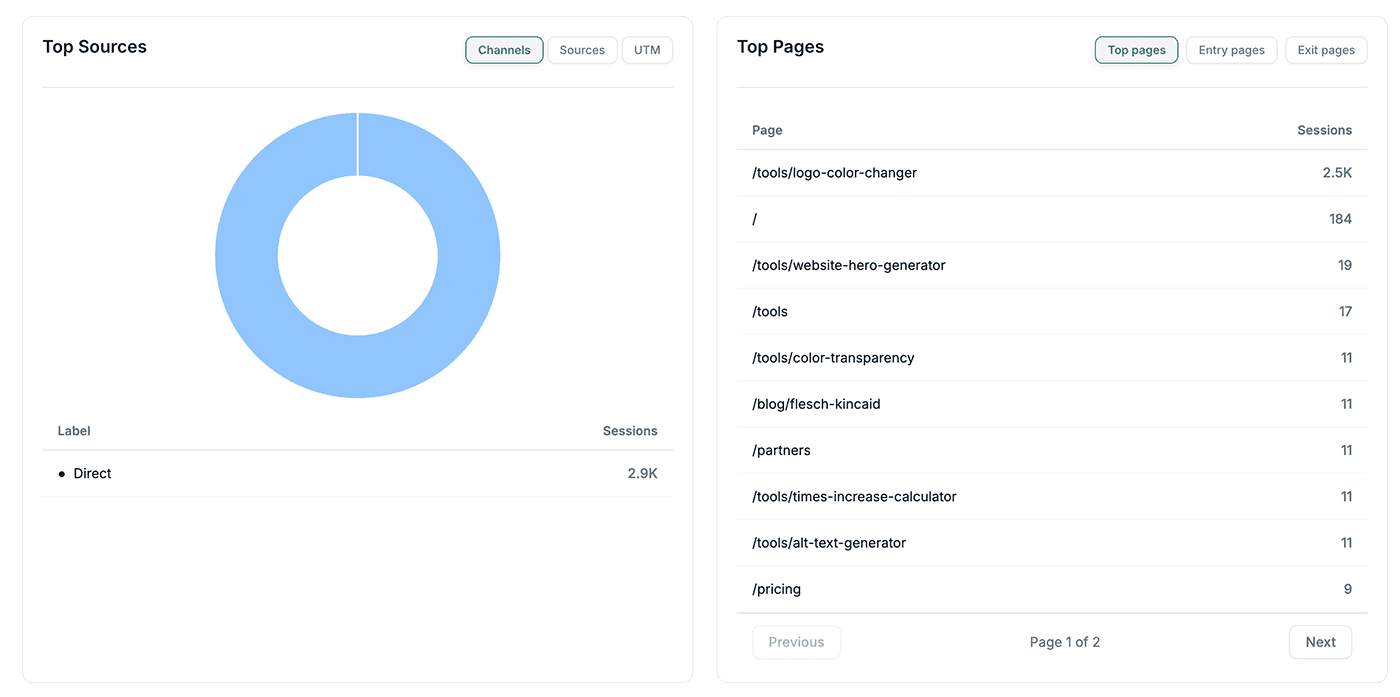Click the Direct legend bullet dot
Image resolution: width=1400 pixels, height=697 pixels.
62,474
